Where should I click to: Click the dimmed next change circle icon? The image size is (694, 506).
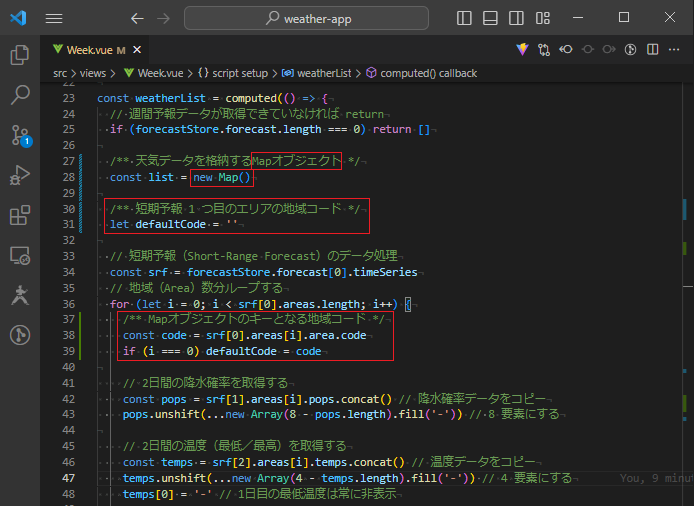[609, 49]
